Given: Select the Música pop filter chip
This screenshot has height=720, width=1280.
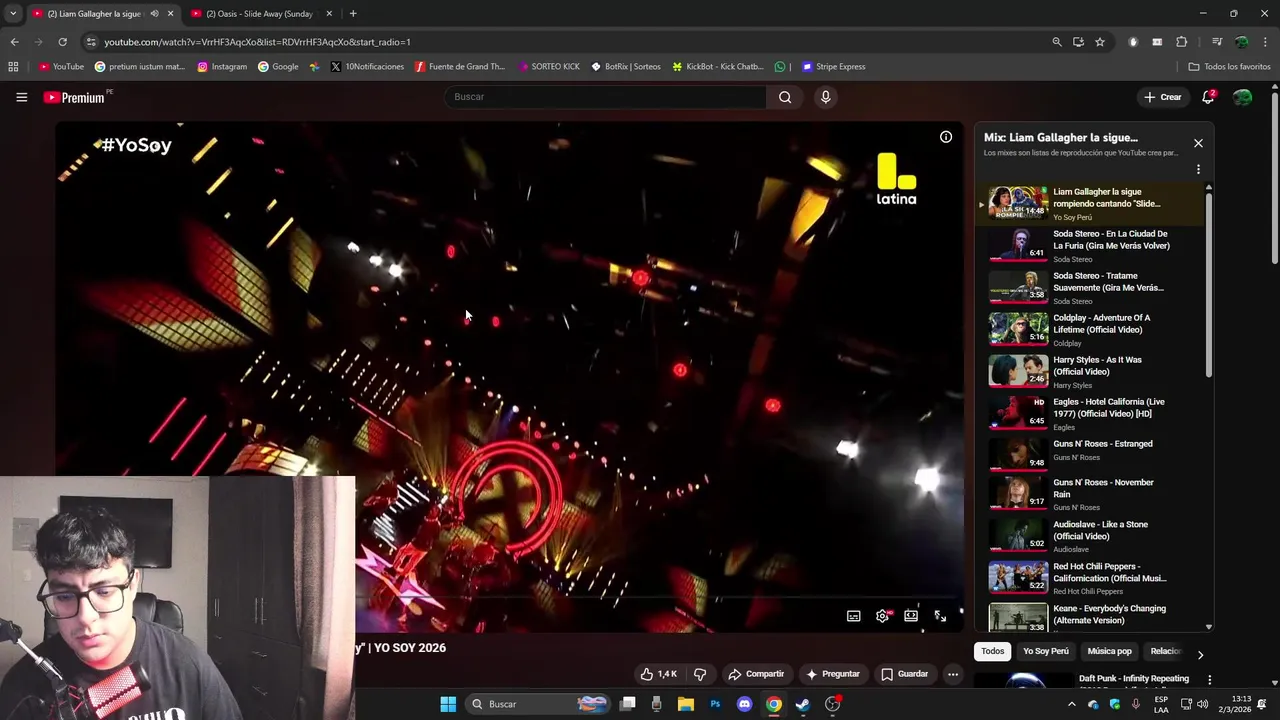Looking at the screenshot, I should (x=1109, y=651).
